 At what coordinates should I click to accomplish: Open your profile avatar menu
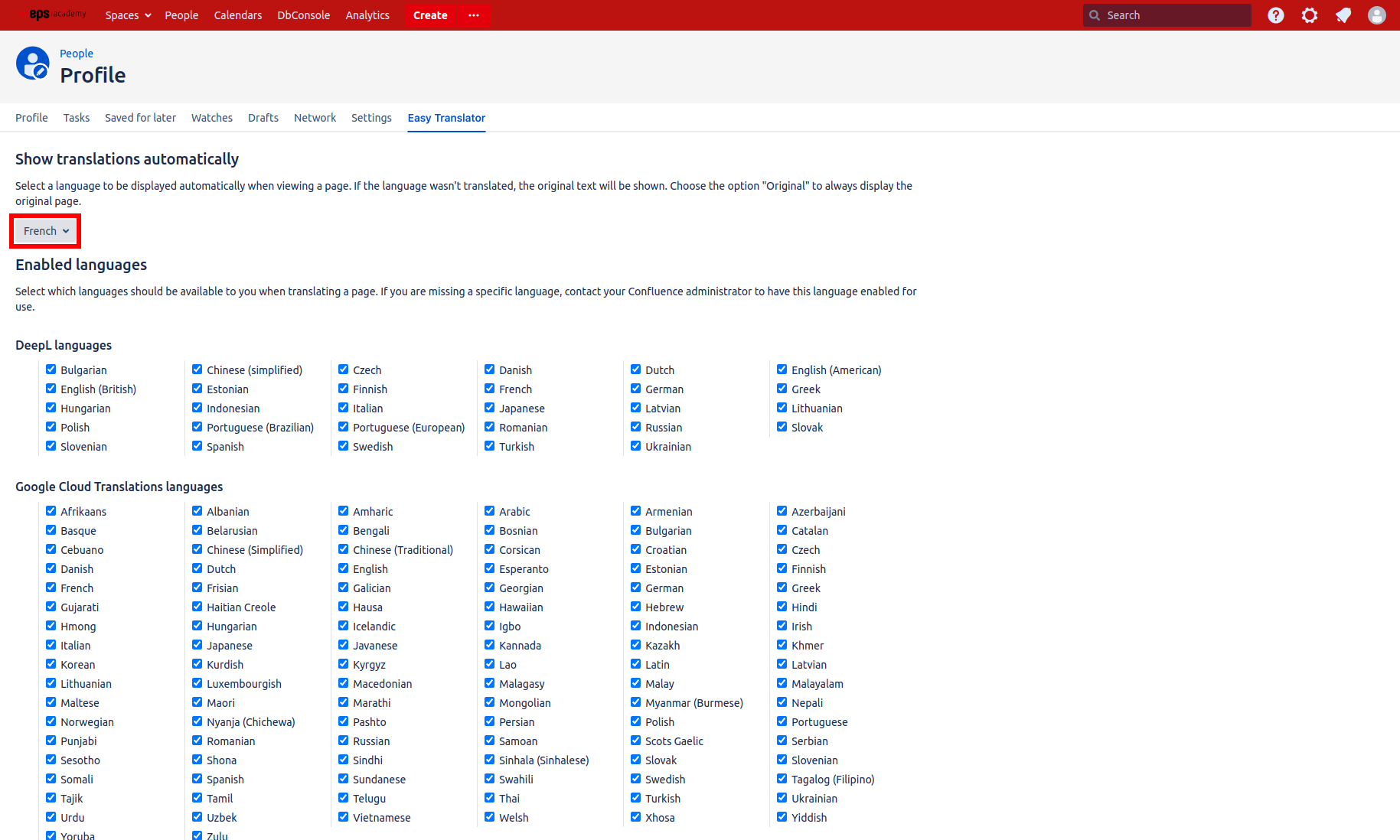1377,15
